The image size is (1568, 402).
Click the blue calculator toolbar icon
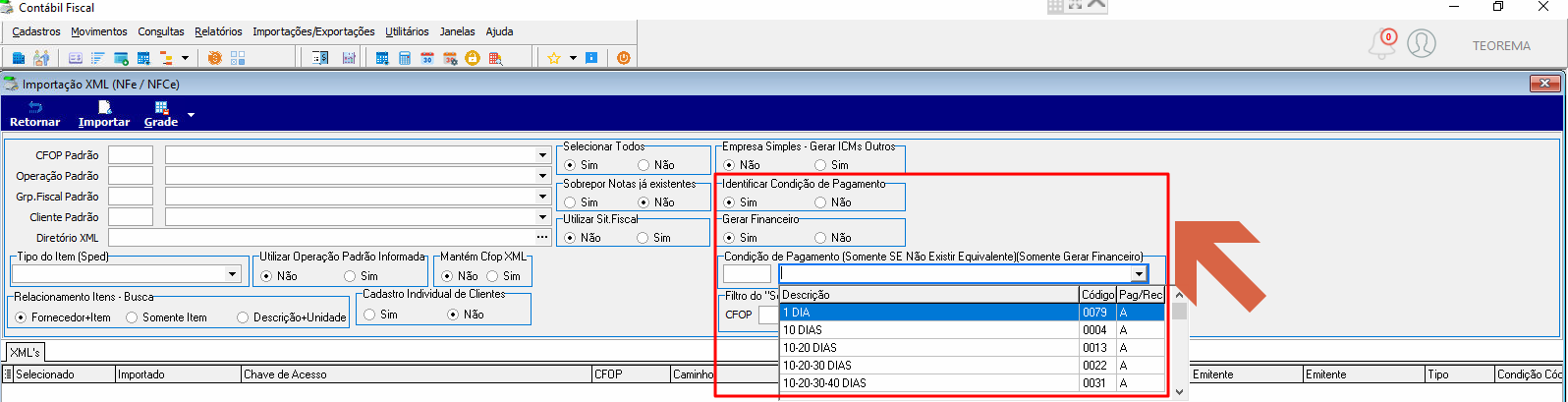point(405,58)
